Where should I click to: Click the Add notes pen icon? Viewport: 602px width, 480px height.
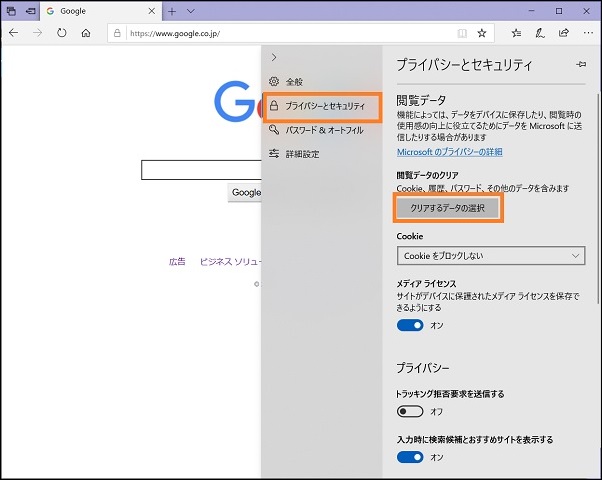click(x=540, y=32)
